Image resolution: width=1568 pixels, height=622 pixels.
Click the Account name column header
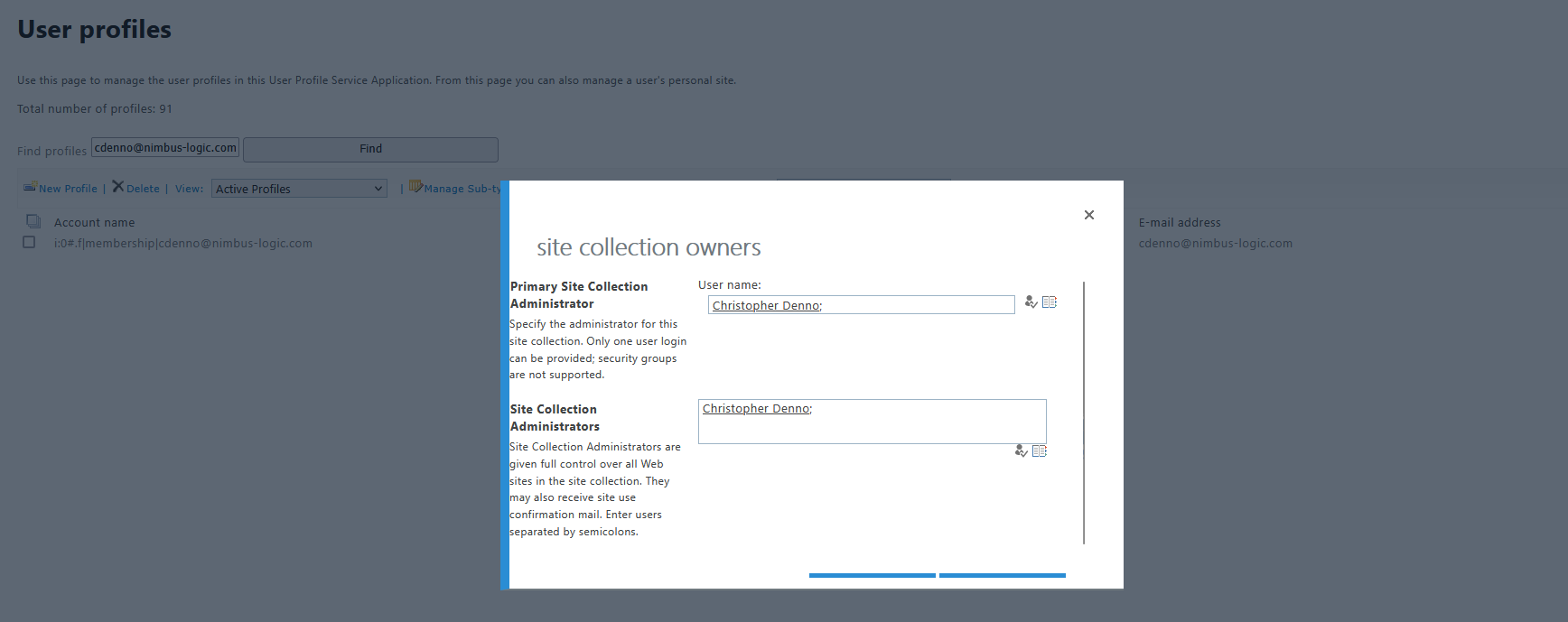click(x=94, y=222)
